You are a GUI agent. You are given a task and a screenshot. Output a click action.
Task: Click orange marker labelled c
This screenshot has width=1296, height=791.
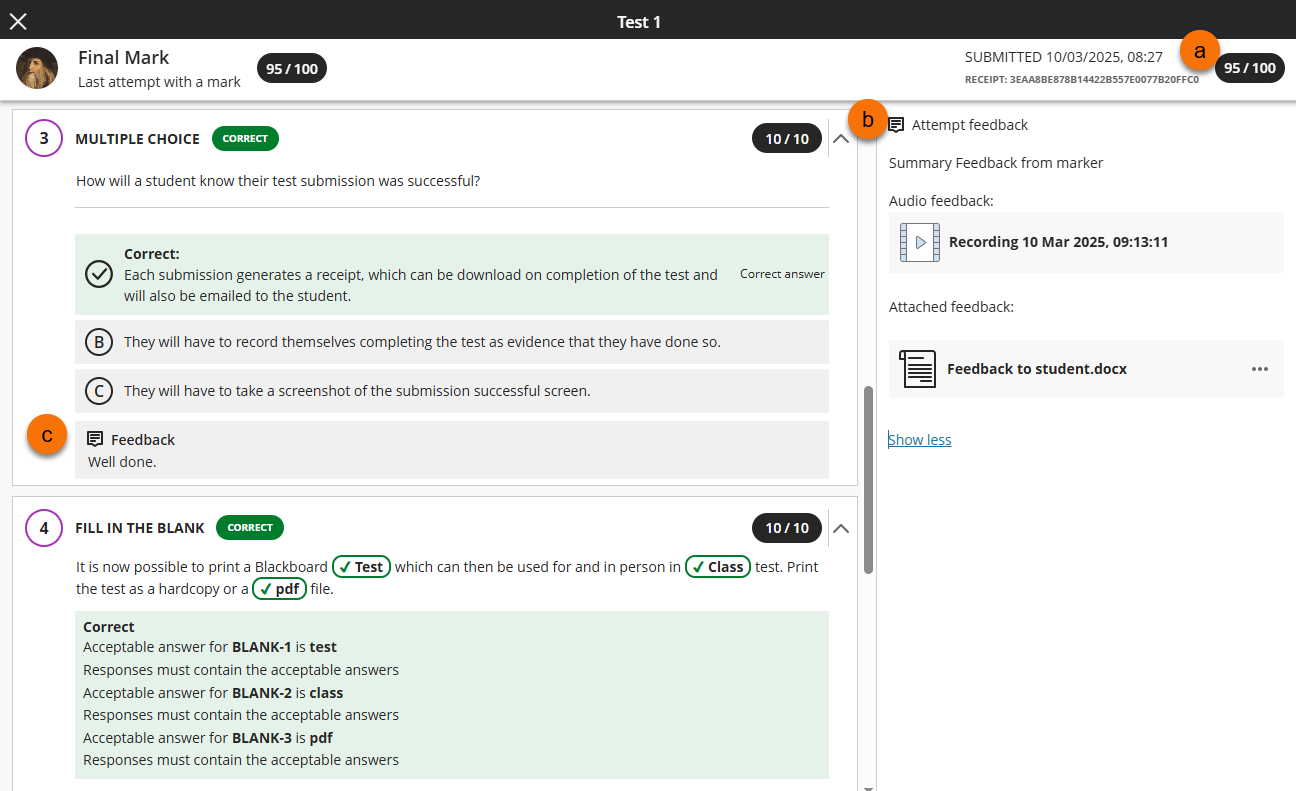[47, 435]
